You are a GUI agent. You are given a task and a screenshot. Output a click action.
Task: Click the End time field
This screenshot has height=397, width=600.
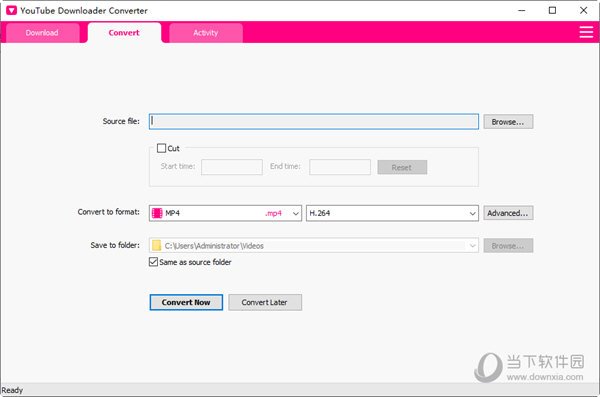[340, 167]
